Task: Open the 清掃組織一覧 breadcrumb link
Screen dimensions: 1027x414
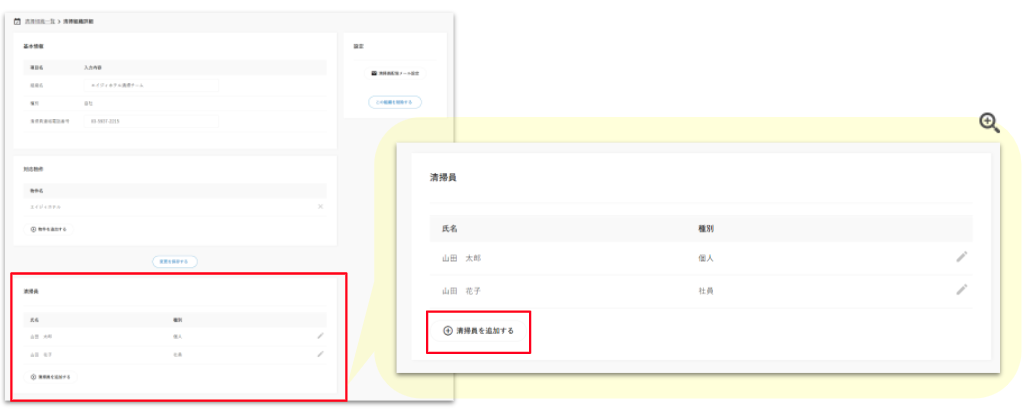Action: pos(38,20)
